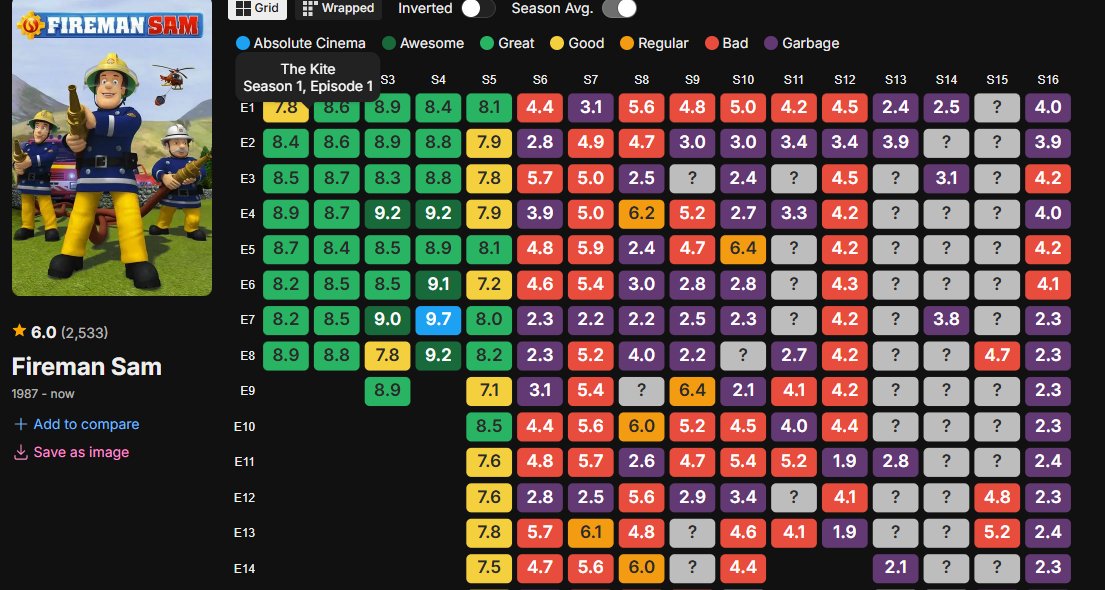This screenshot has height=590, width=1105.
Task: Click the E9 row label
Action: pos(247,391)
